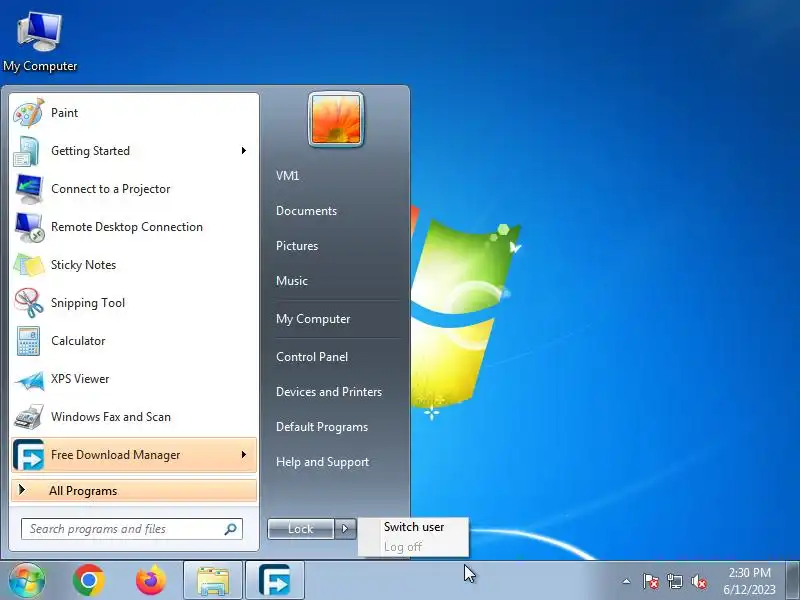The height and width of the screenshot is (600, 800).
Task: Open Documents
Action: 306,211
